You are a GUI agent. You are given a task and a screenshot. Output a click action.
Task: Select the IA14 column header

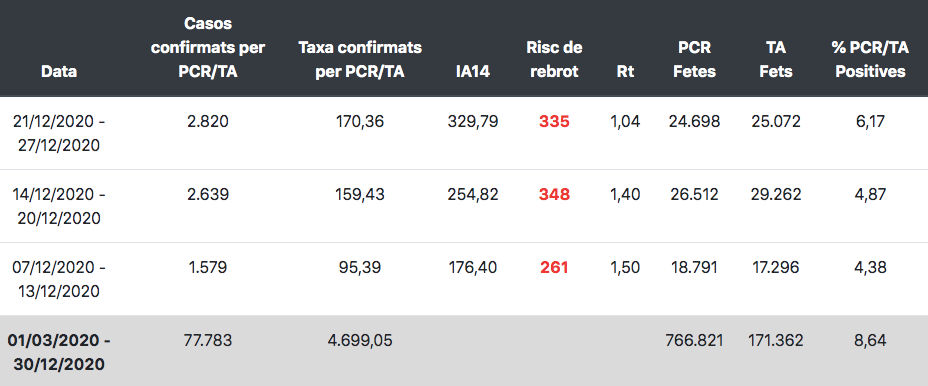click(473, 72)
